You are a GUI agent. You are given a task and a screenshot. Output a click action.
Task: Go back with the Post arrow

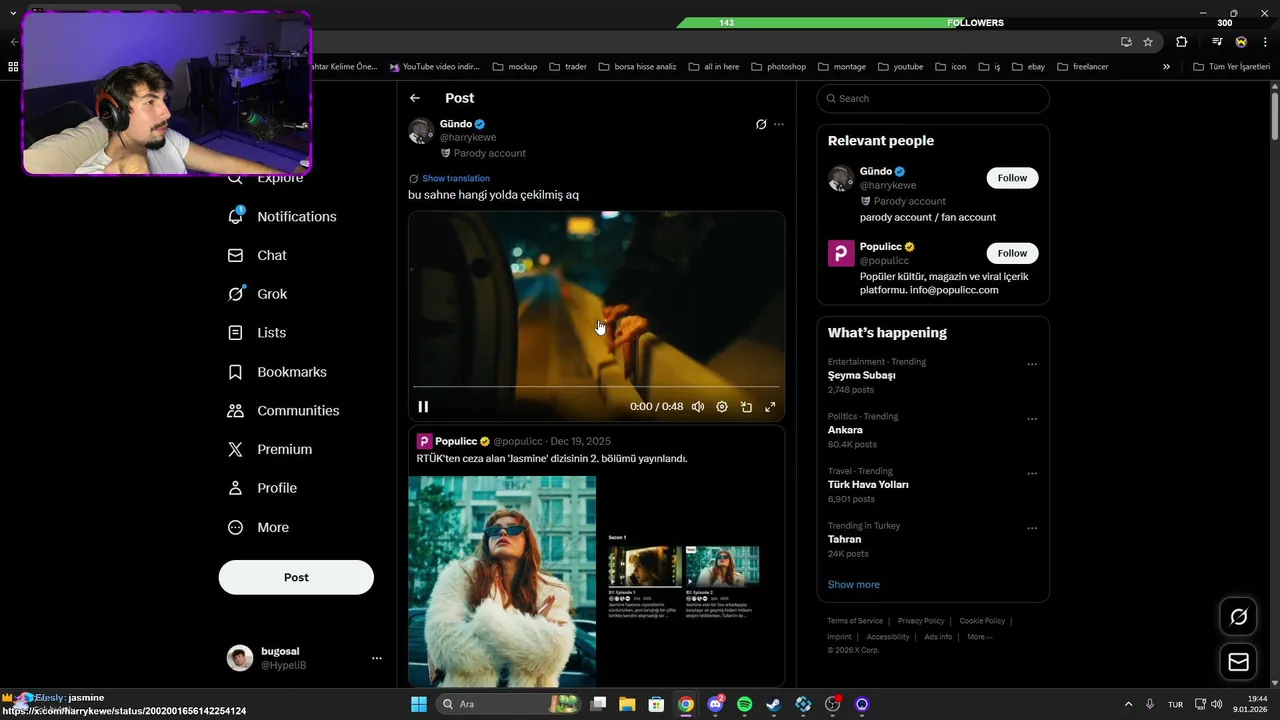coord(415,98)
